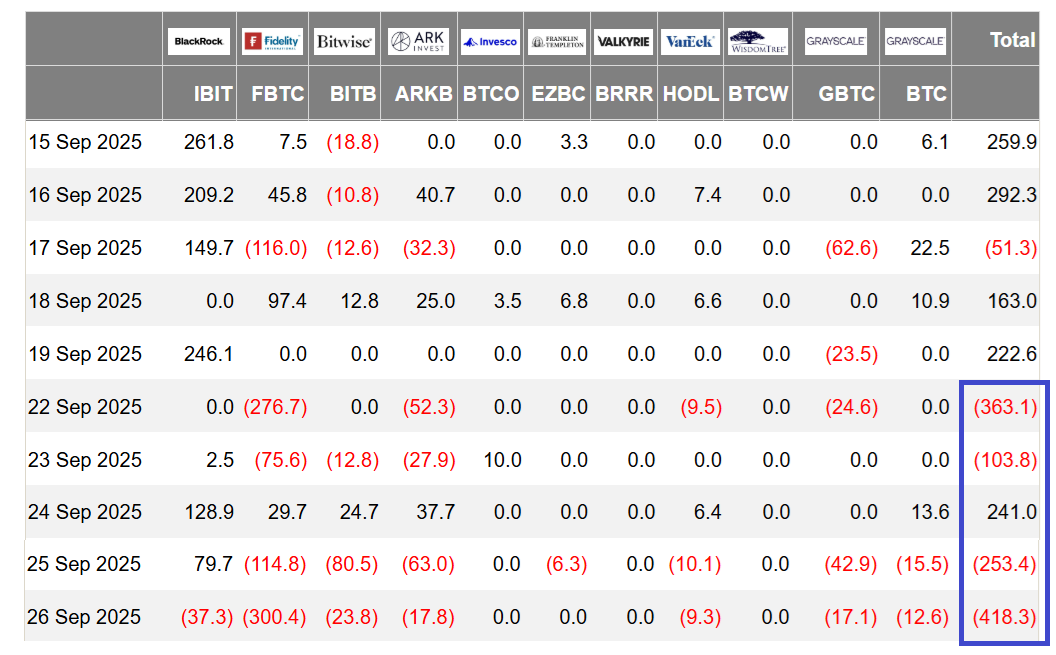Select the FBTC column header
The height and width of the screenshot is (655, 1056).
(x=279, y=94)
